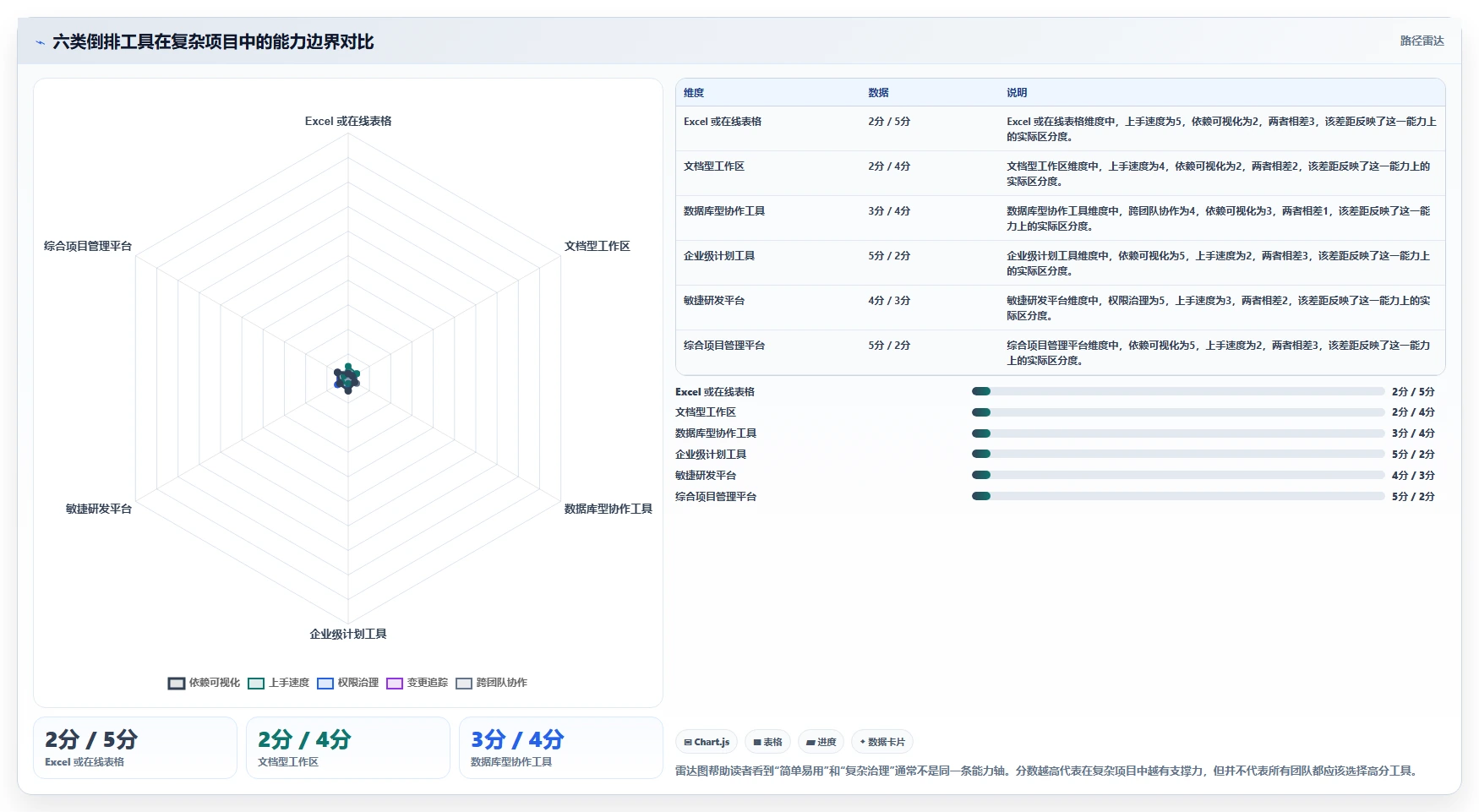Click the radar axis label 企业级计划工具
Screen dimensions: 1479x812
[x=348, y=634]
